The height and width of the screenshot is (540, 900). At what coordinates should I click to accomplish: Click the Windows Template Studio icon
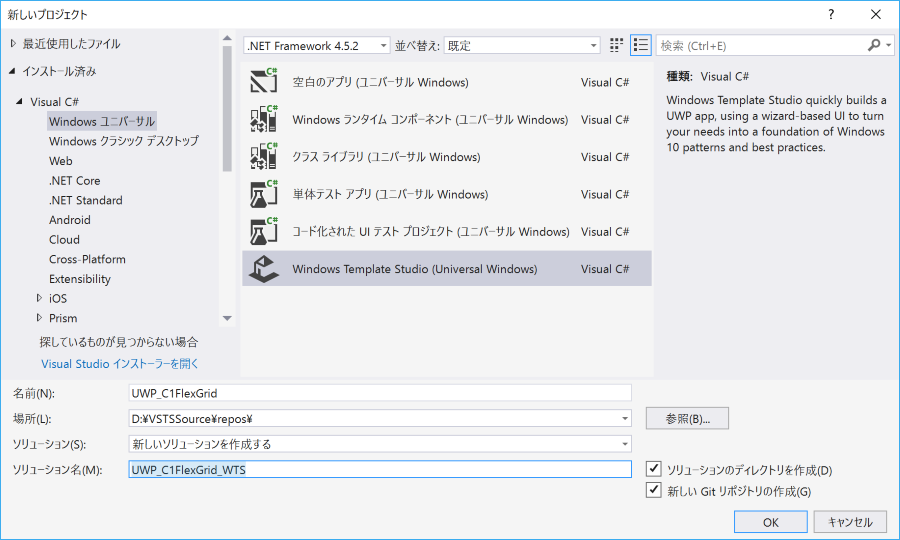tap(263, 269)
